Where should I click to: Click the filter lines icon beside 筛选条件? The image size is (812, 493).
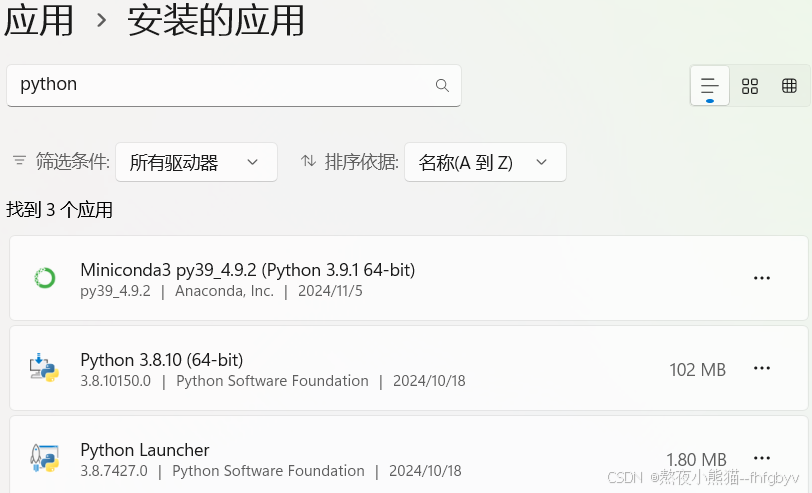(19, 161)
